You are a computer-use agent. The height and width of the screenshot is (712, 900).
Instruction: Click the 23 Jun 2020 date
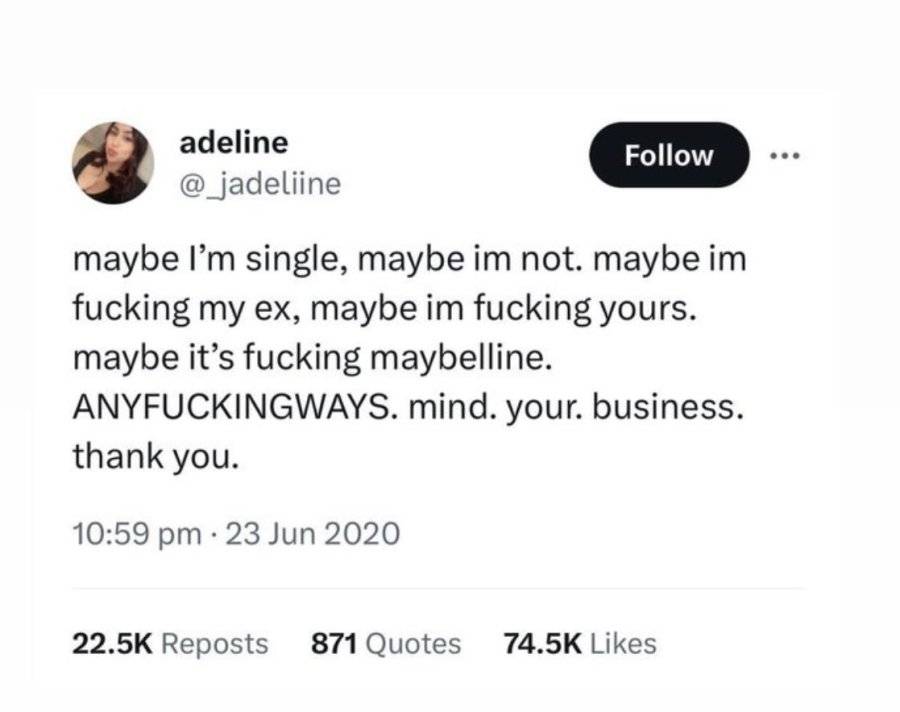(x=312, y=533)
